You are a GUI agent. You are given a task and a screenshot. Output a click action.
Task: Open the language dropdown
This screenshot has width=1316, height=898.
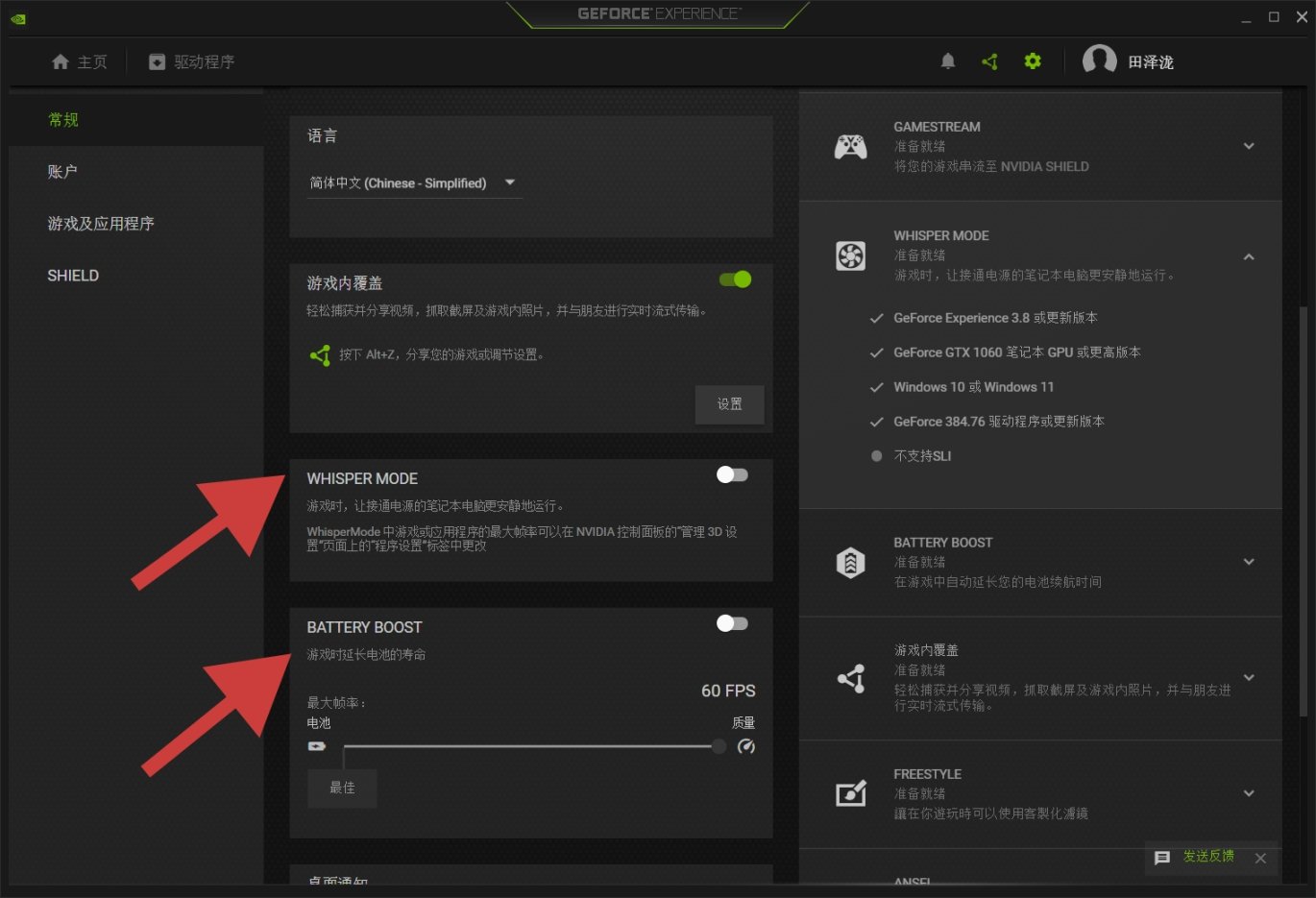(x=414, y=183)
